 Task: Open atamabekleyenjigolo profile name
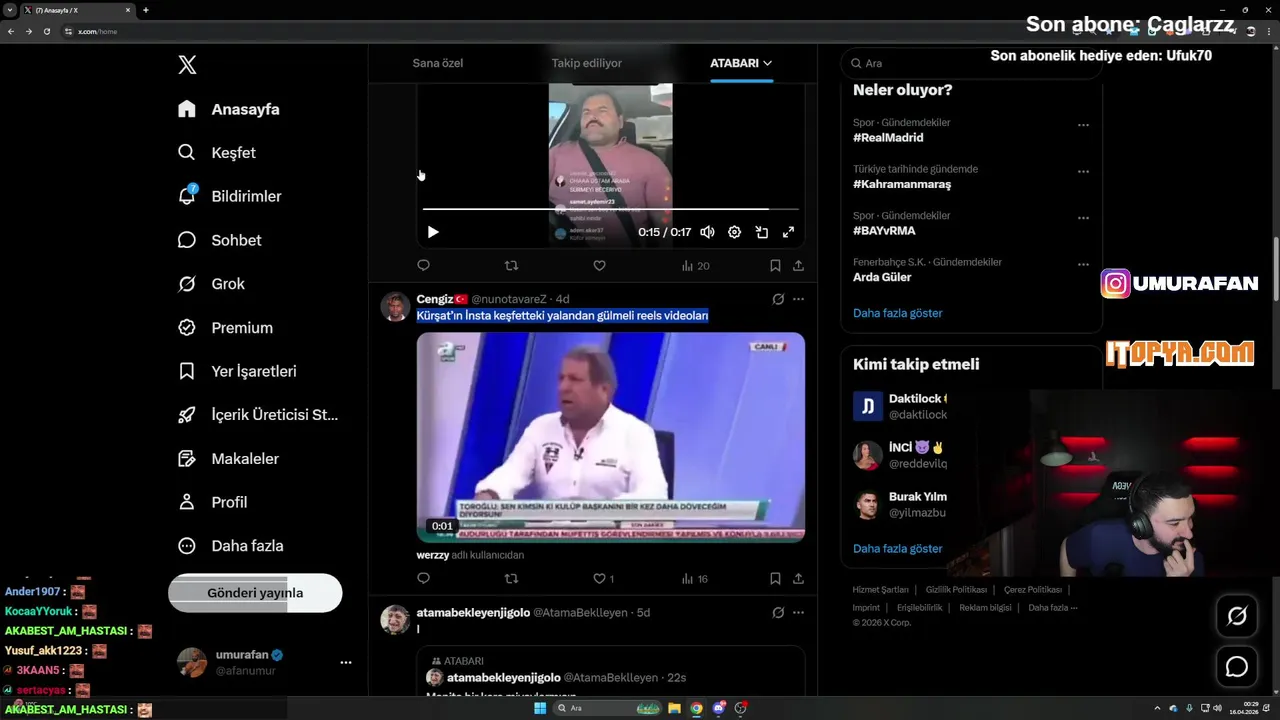[473, 612]
